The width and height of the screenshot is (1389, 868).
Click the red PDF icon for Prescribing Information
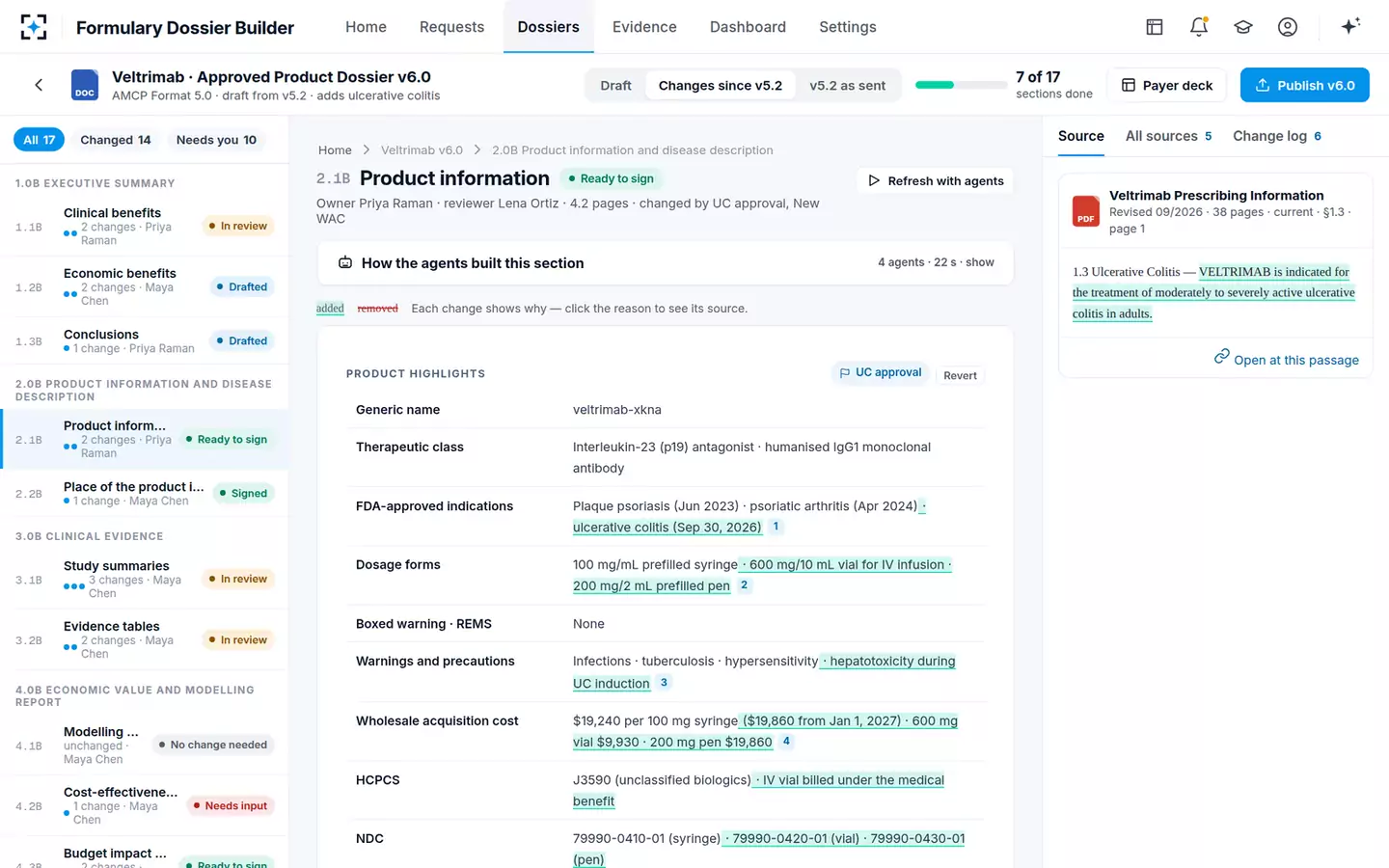coord(1085,210)
